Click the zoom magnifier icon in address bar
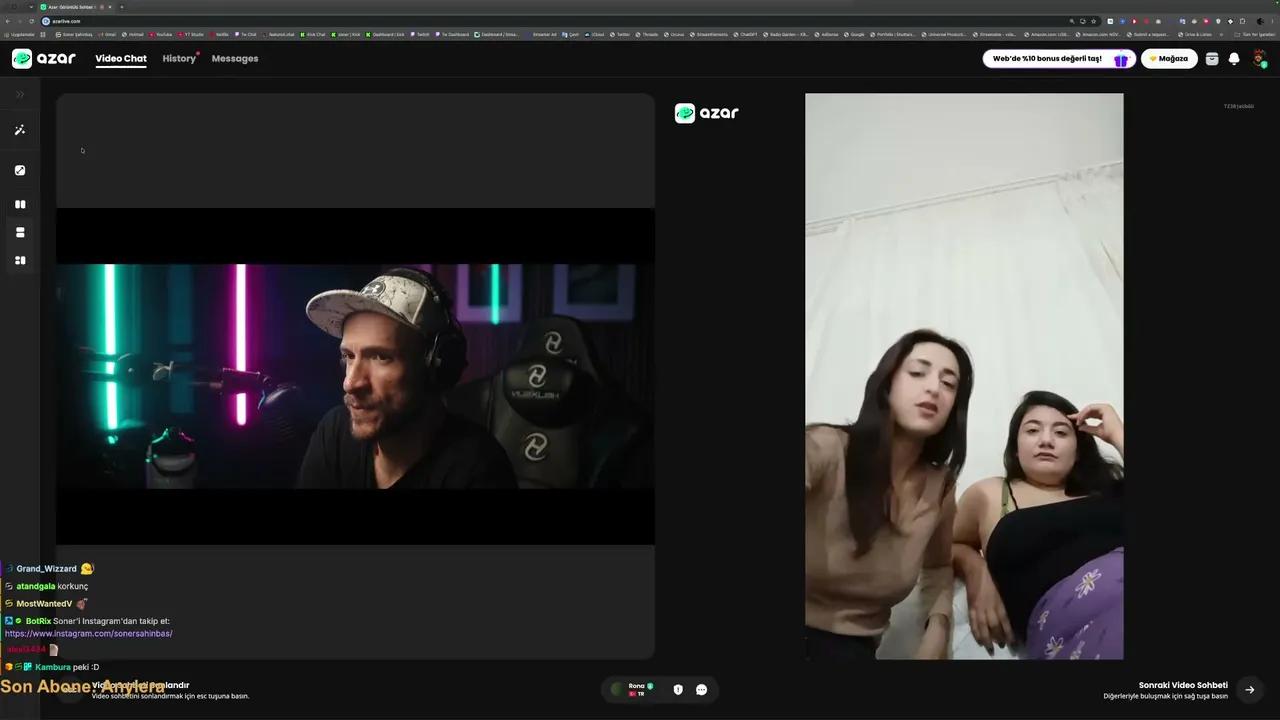1280x720 pixels. click(x=1072, y=21)
